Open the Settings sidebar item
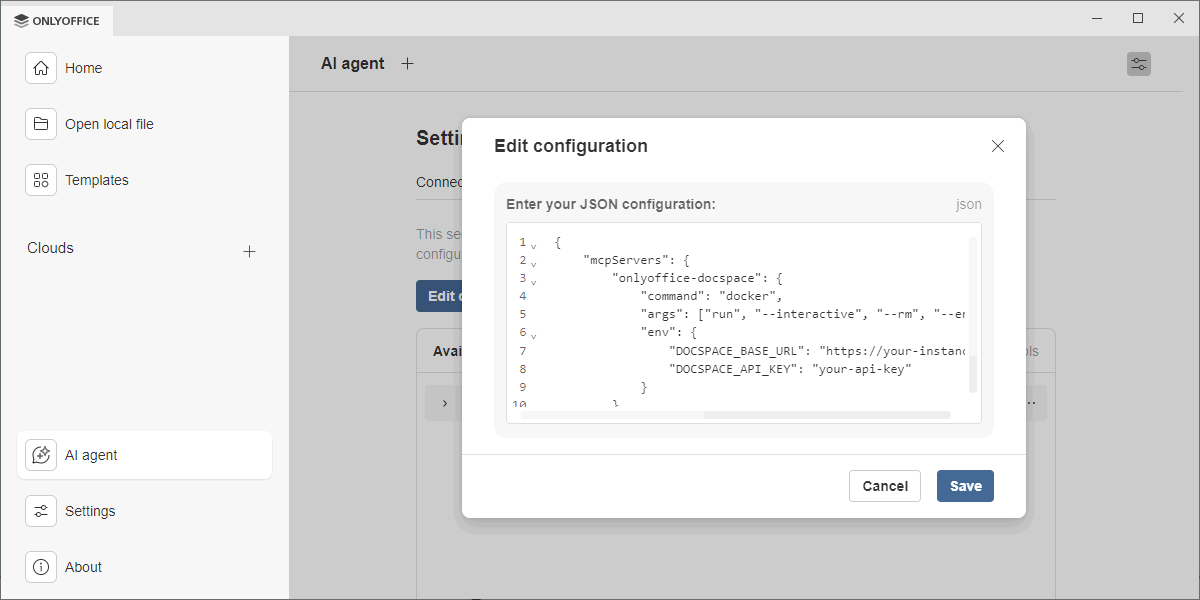Viewport: 1200px width, 600px height. 90,511
